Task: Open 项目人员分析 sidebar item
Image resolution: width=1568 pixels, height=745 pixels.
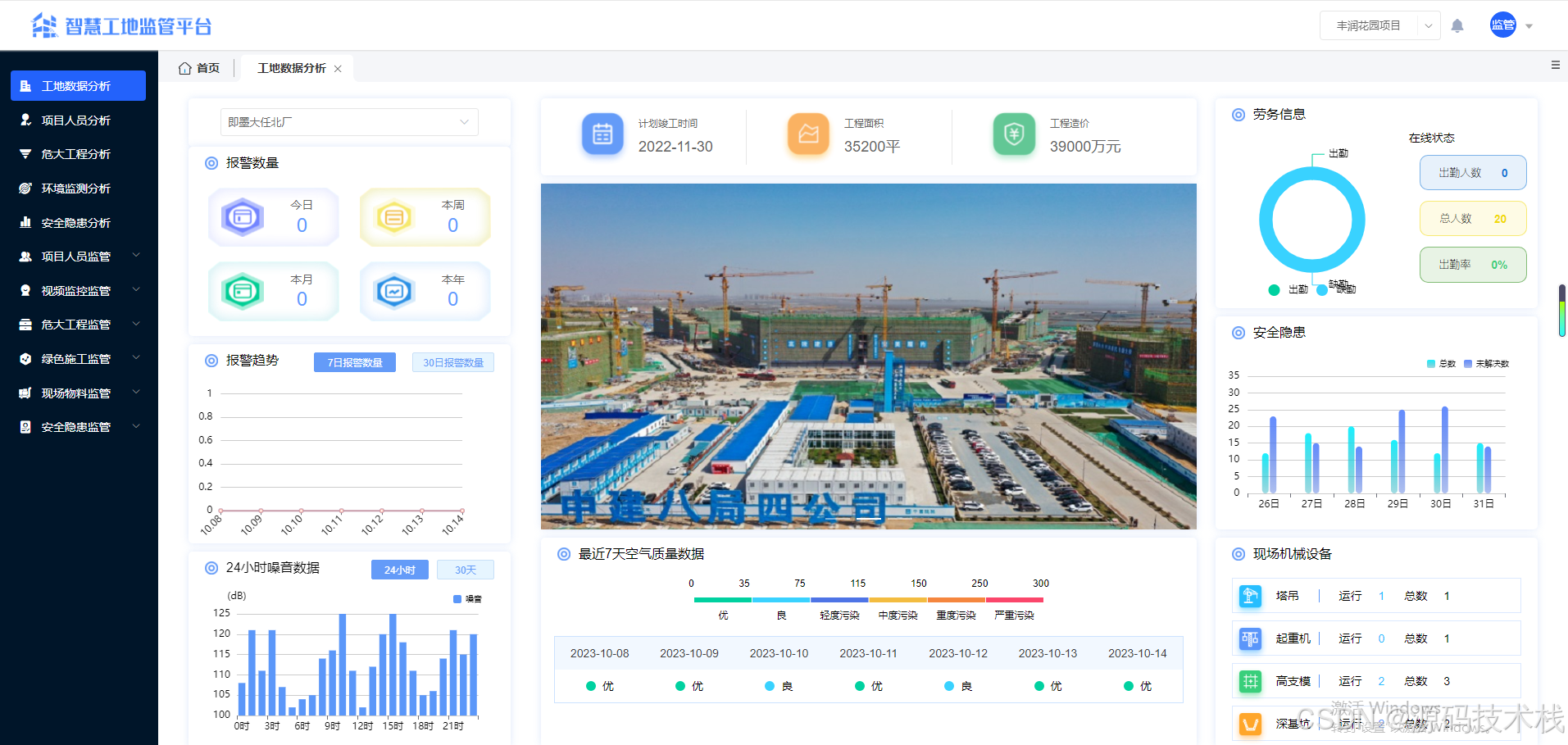Action: click(x=78, y=120)
